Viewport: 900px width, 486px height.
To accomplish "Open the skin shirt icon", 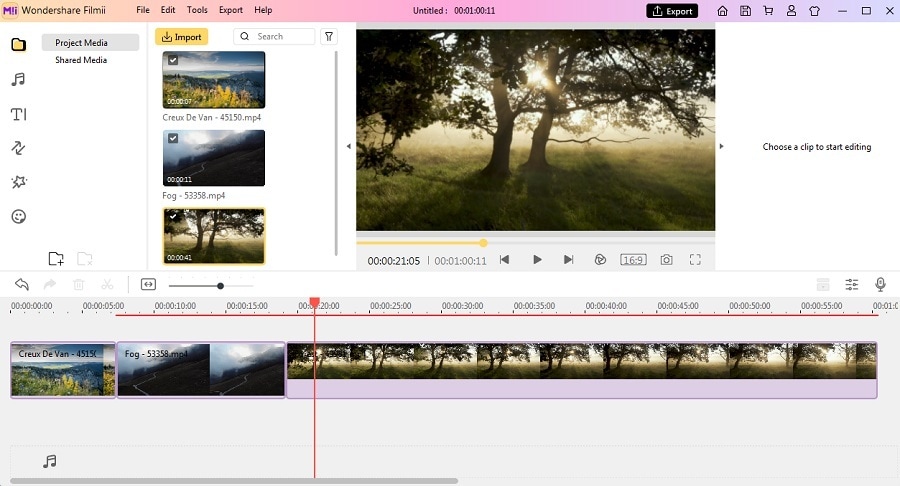I will 814,11.
